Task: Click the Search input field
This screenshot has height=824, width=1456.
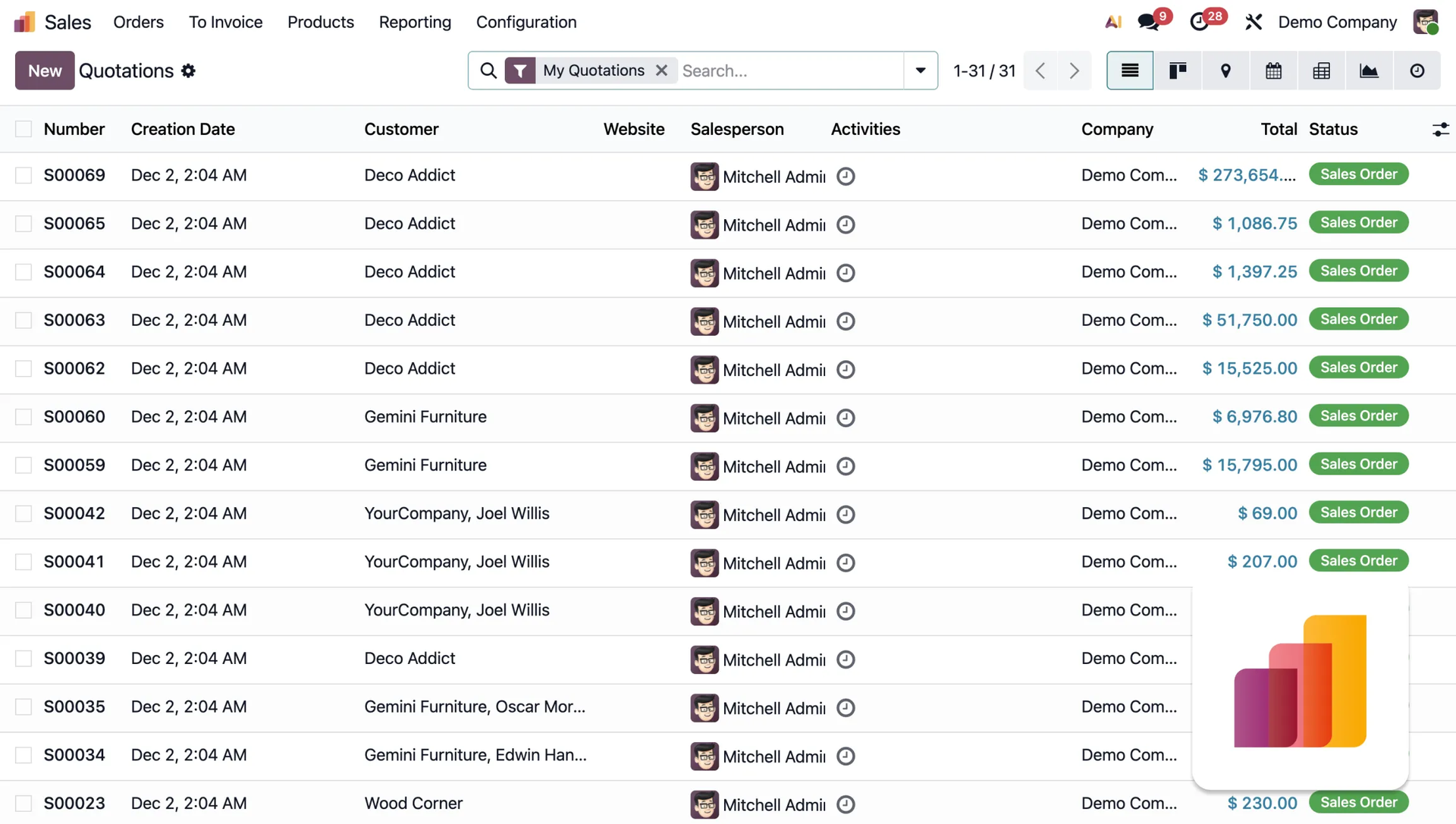Action: tap(789, 70)
